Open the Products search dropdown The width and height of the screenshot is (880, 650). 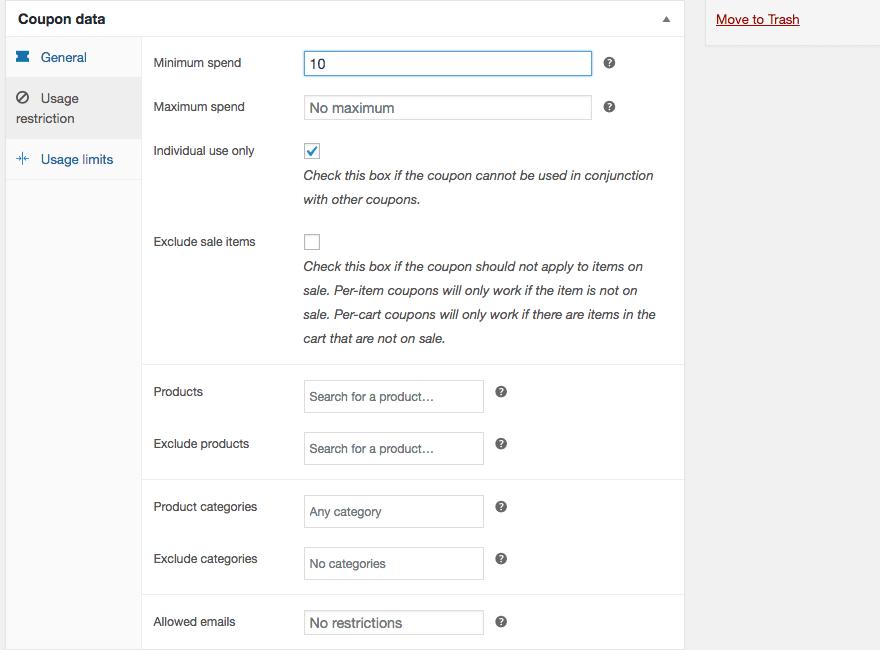click(x=393, y=397)
